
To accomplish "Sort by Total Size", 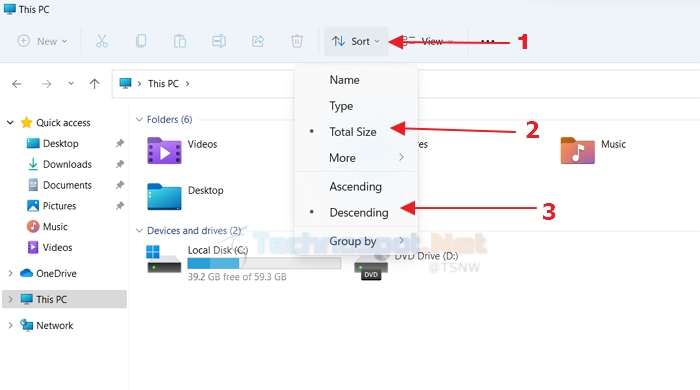I will tap(356, 132).
